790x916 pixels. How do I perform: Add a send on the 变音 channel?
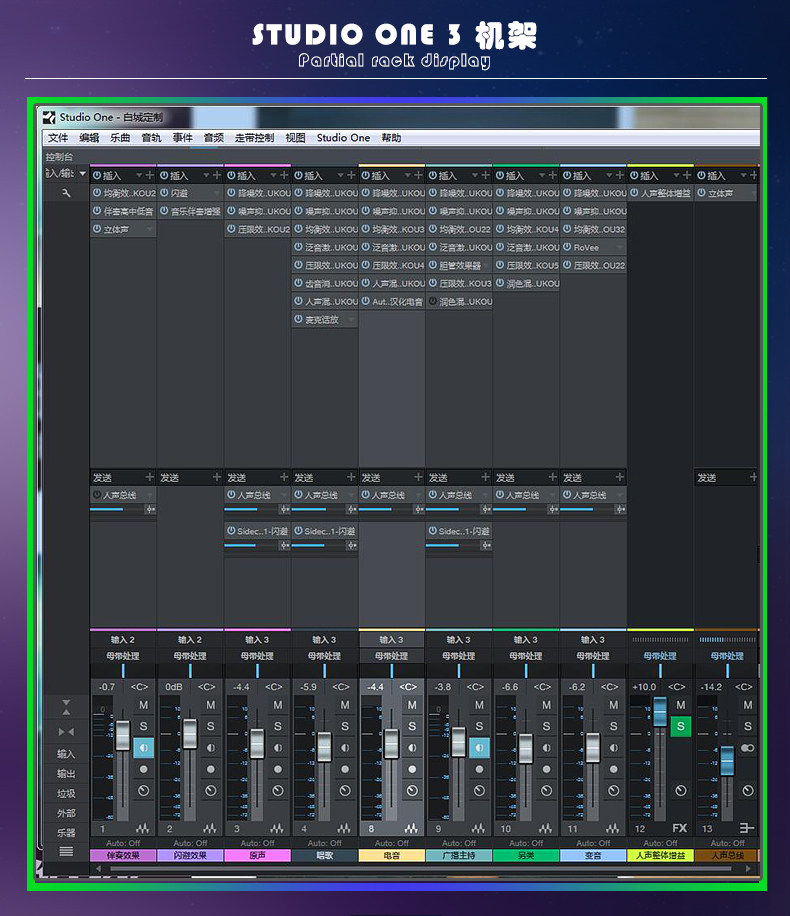point(620,477)
